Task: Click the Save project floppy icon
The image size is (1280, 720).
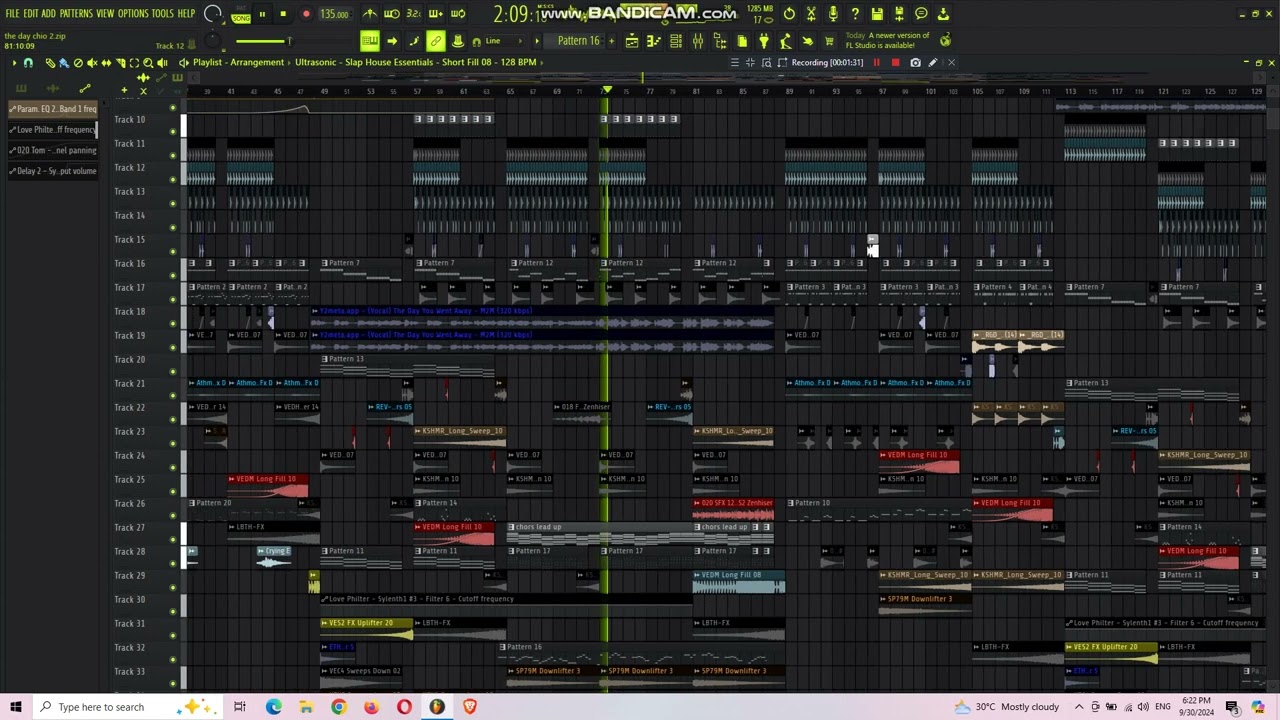Action: 877,14
